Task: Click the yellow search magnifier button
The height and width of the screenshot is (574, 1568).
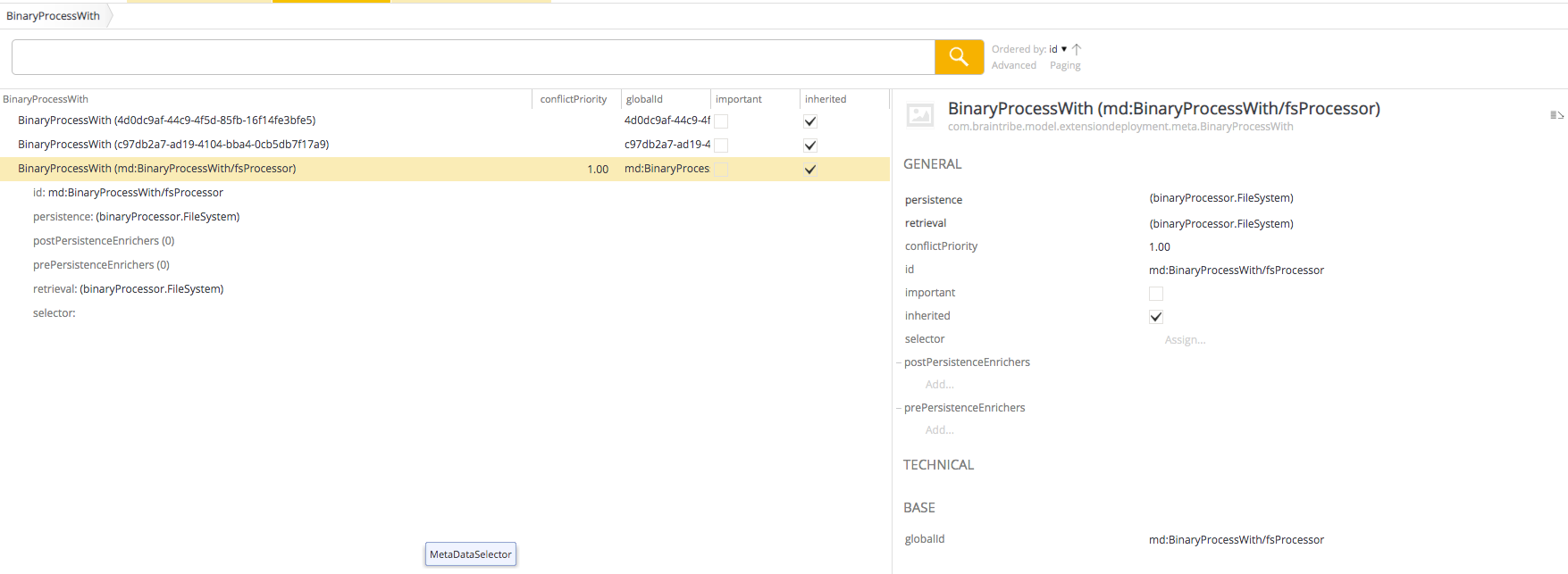Action: 959,57
